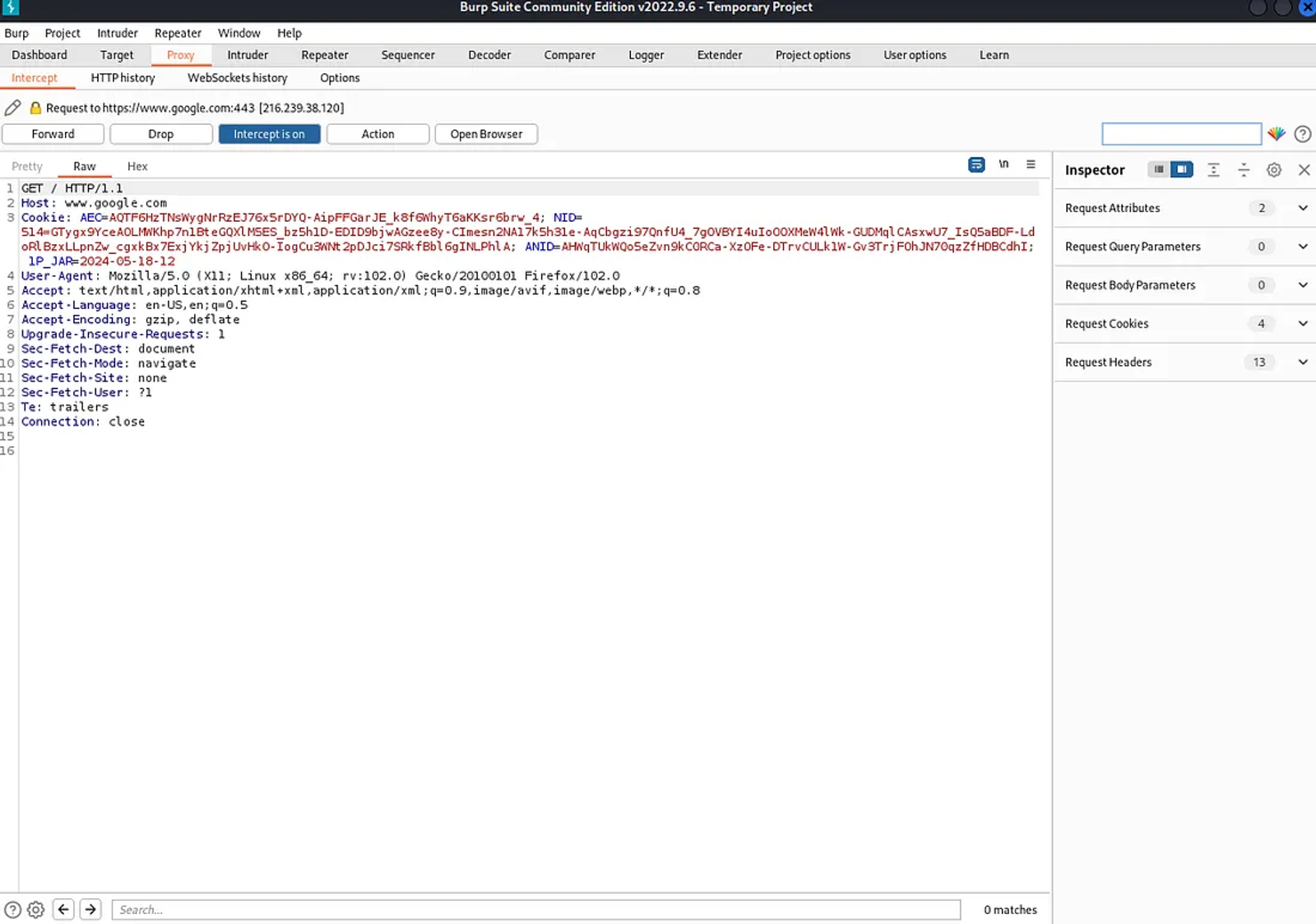The width and height of the screenshot is (1316, 924).
Task: Toggle line wrapping in the message editor
Action: pyautogui.click(x=976, y=164)
